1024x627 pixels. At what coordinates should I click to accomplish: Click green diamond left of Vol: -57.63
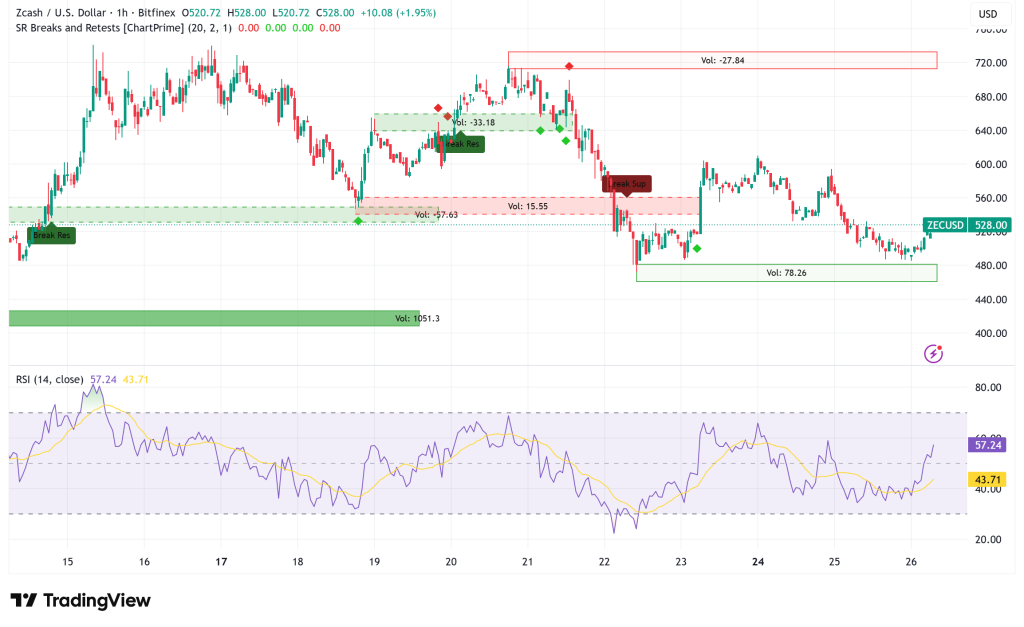point(358,220)
